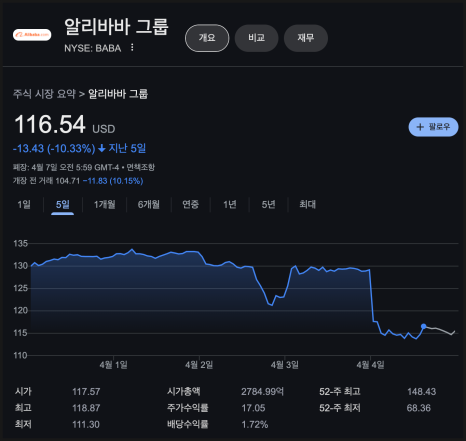
Task: Click the 110 y-axis label
Action: 20,355
